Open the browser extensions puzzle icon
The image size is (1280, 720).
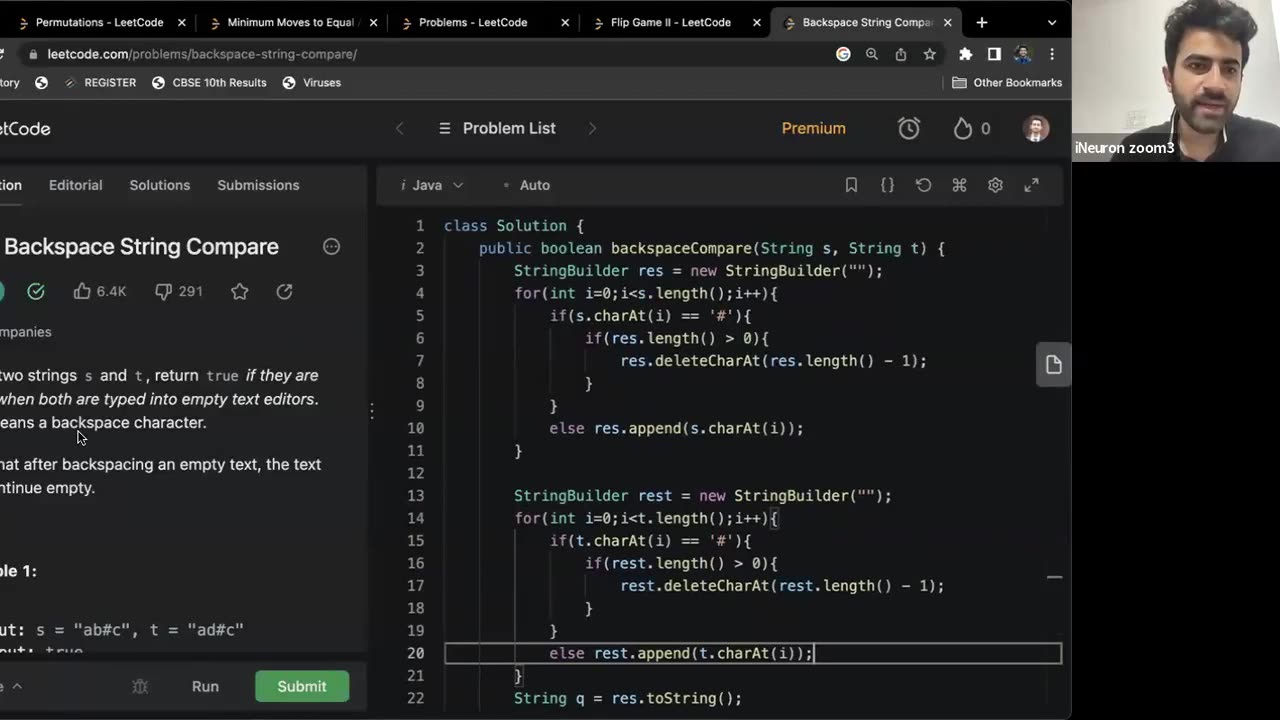coord(965,54)
